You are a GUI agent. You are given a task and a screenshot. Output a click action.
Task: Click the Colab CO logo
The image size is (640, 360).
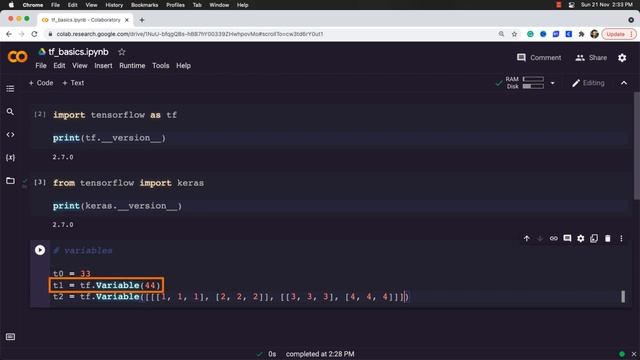click(x=18, y=57)
